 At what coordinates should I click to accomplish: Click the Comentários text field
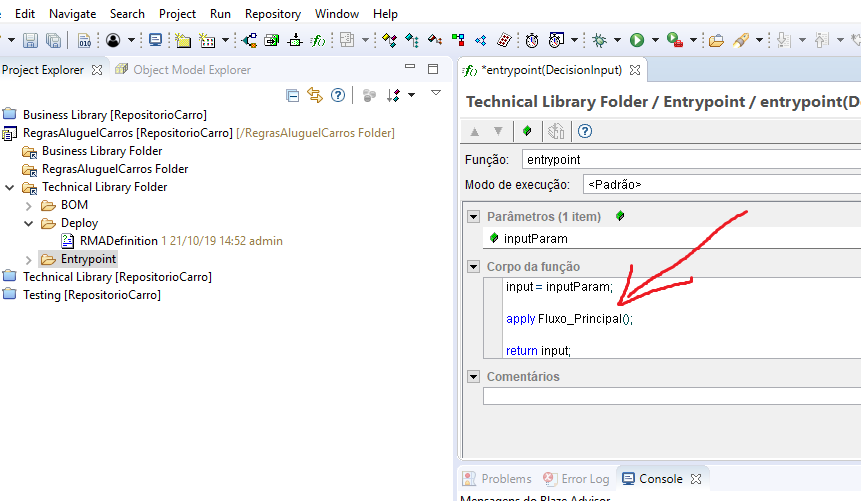pyautogui.click(x=672, y=396)
